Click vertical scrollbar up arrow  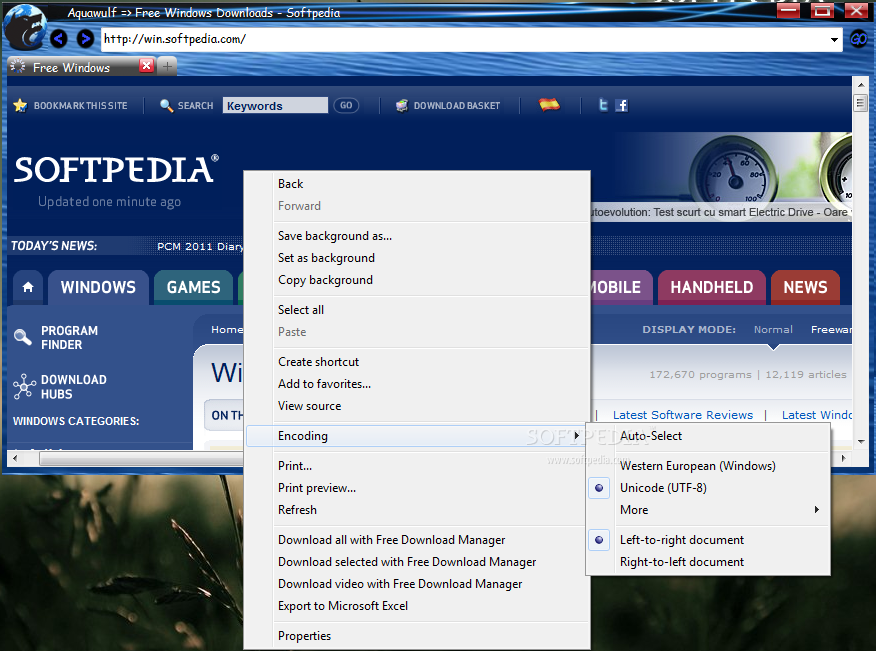pos(860,85)
